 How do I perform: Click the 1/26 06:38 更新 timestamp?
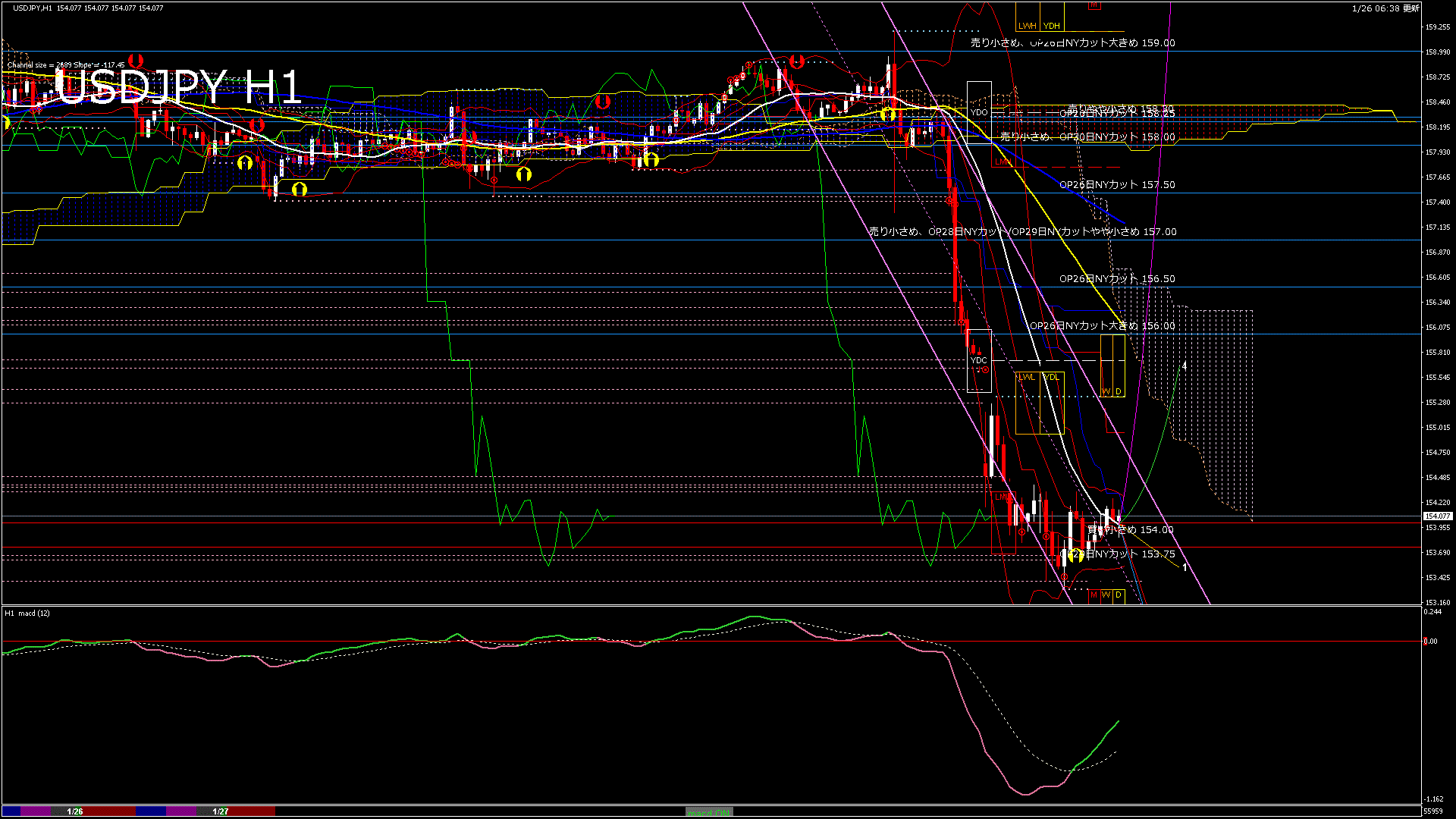click(x=1385, y=8)
